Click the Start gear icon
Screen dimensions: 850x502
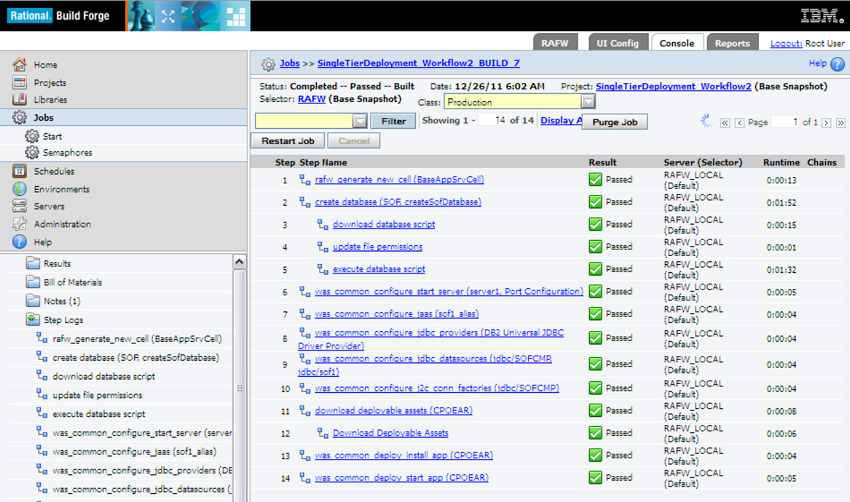(32, 136)
